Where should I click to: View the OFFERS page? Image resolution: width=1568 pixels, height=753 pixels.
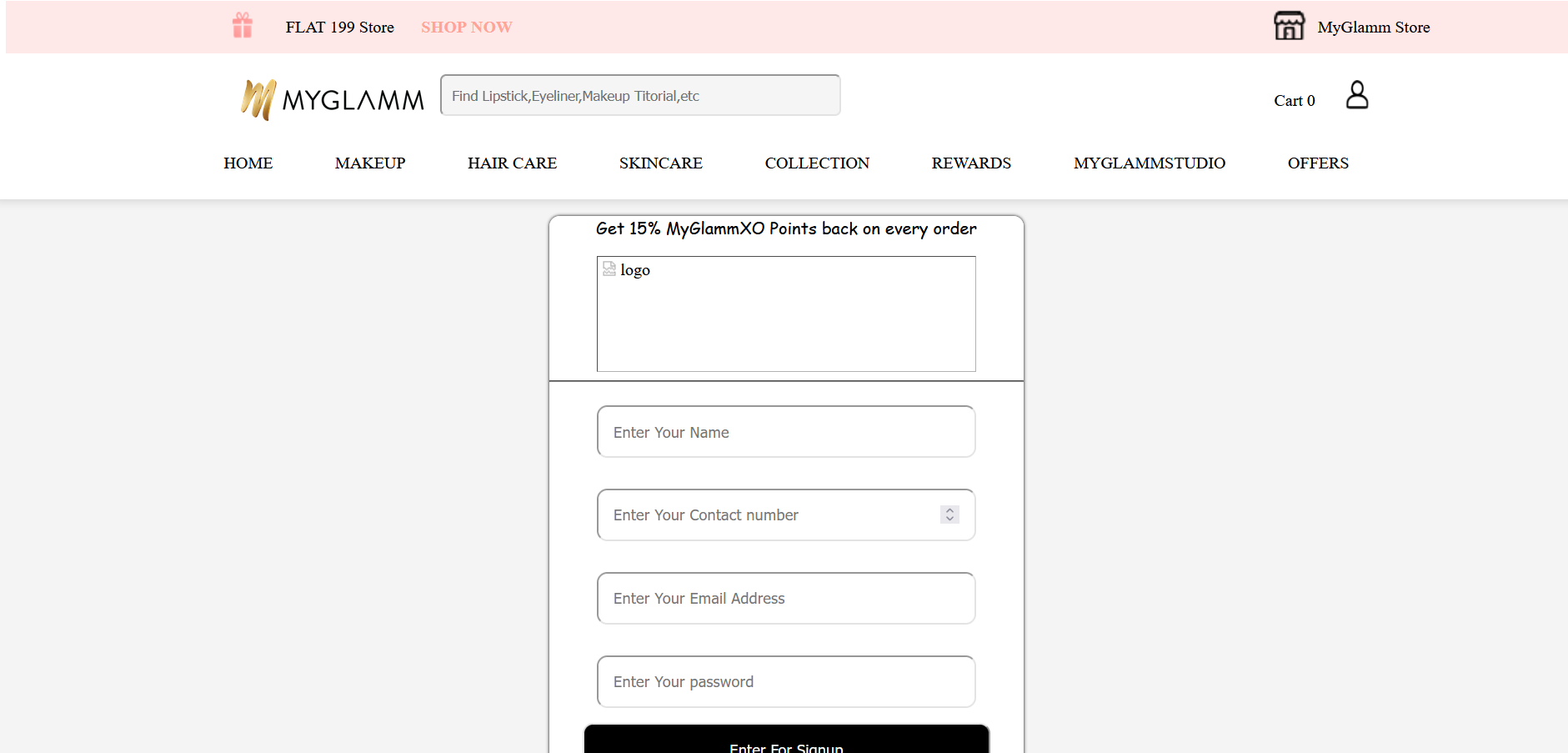1318,163
